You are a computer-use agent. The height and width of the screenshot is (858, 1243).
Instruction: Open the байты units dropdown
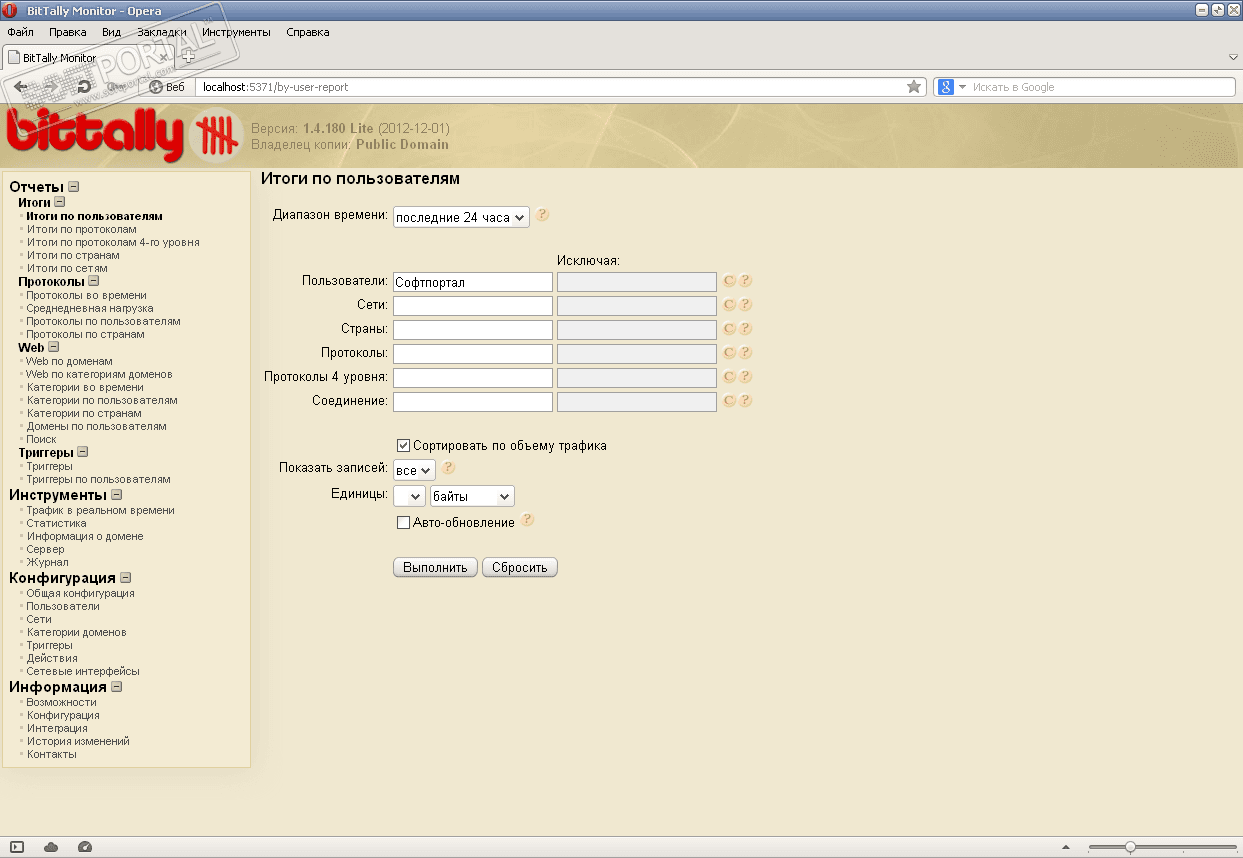[x=472, y=496]
